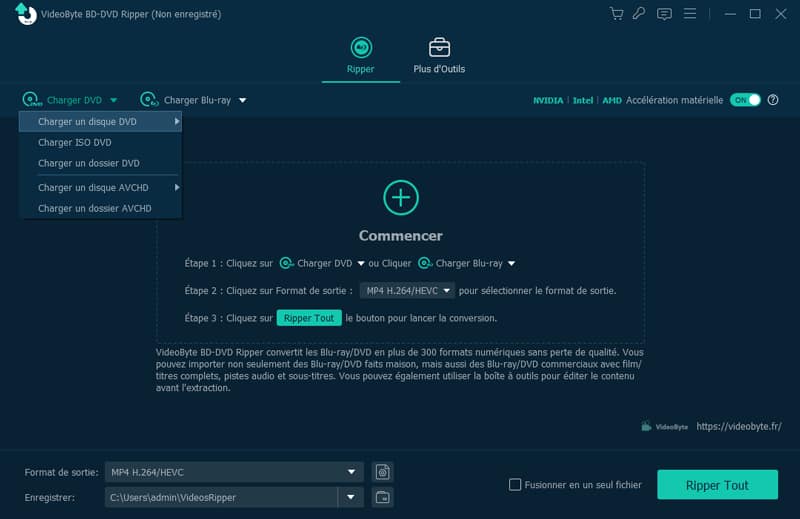Select Charger ISO DVD menu entry
800x519 pixels.
pos(75,142)
